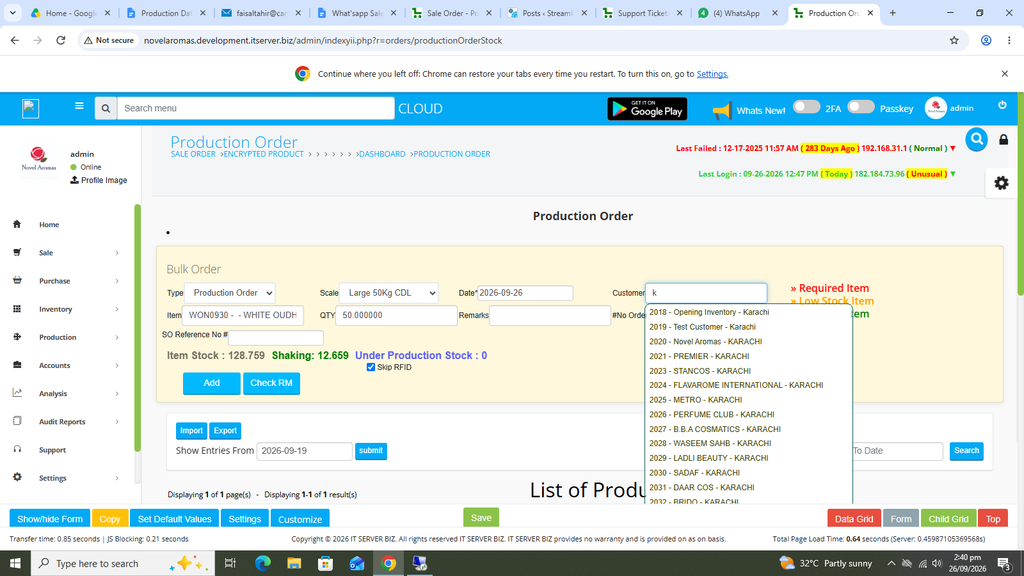1024x576 pixels.
Task: Toggle the 2FA switch
Action: tap(806, 107)
